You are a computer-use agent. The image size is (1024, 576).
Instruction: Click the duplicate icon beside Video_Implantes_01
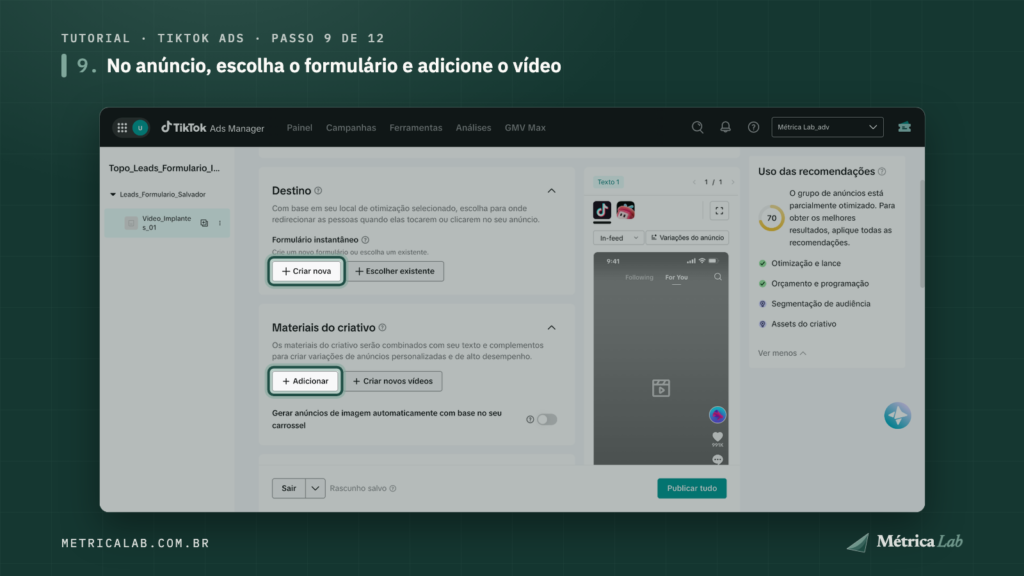click(204, 223)
